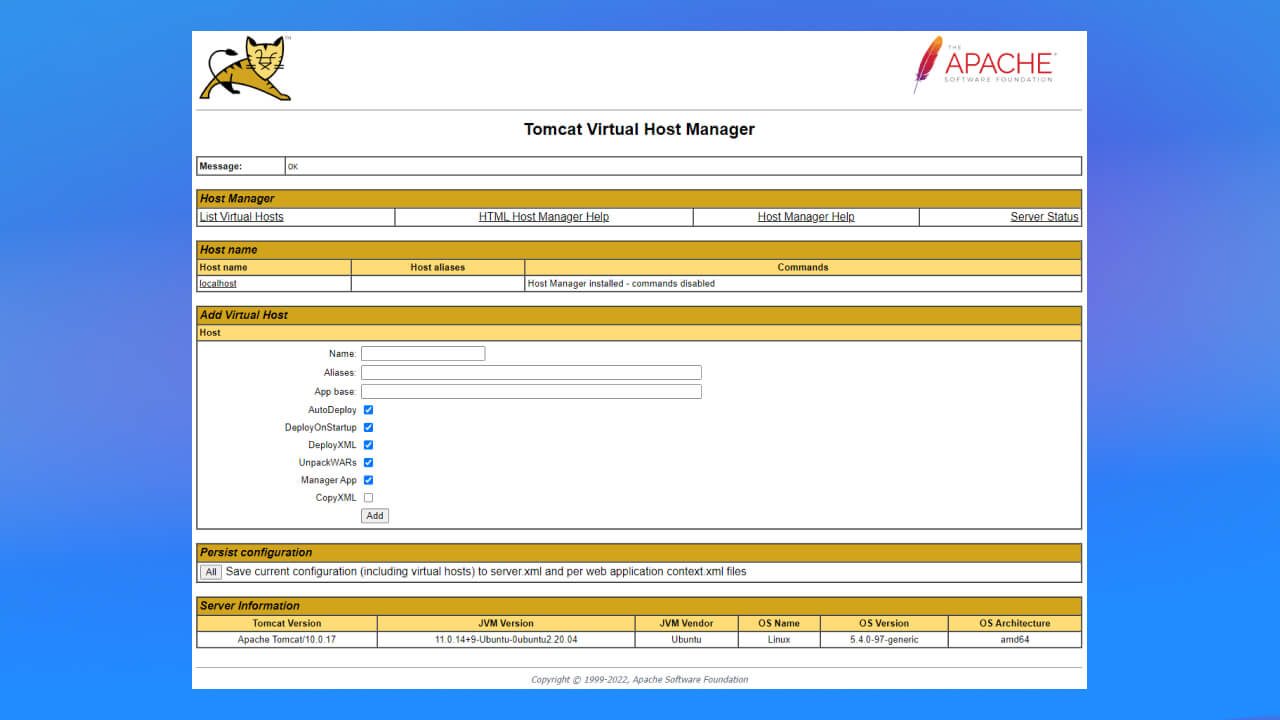Click the Server Information section header
This screenshot has height=720, width=1280.
(x=639, y=606)
